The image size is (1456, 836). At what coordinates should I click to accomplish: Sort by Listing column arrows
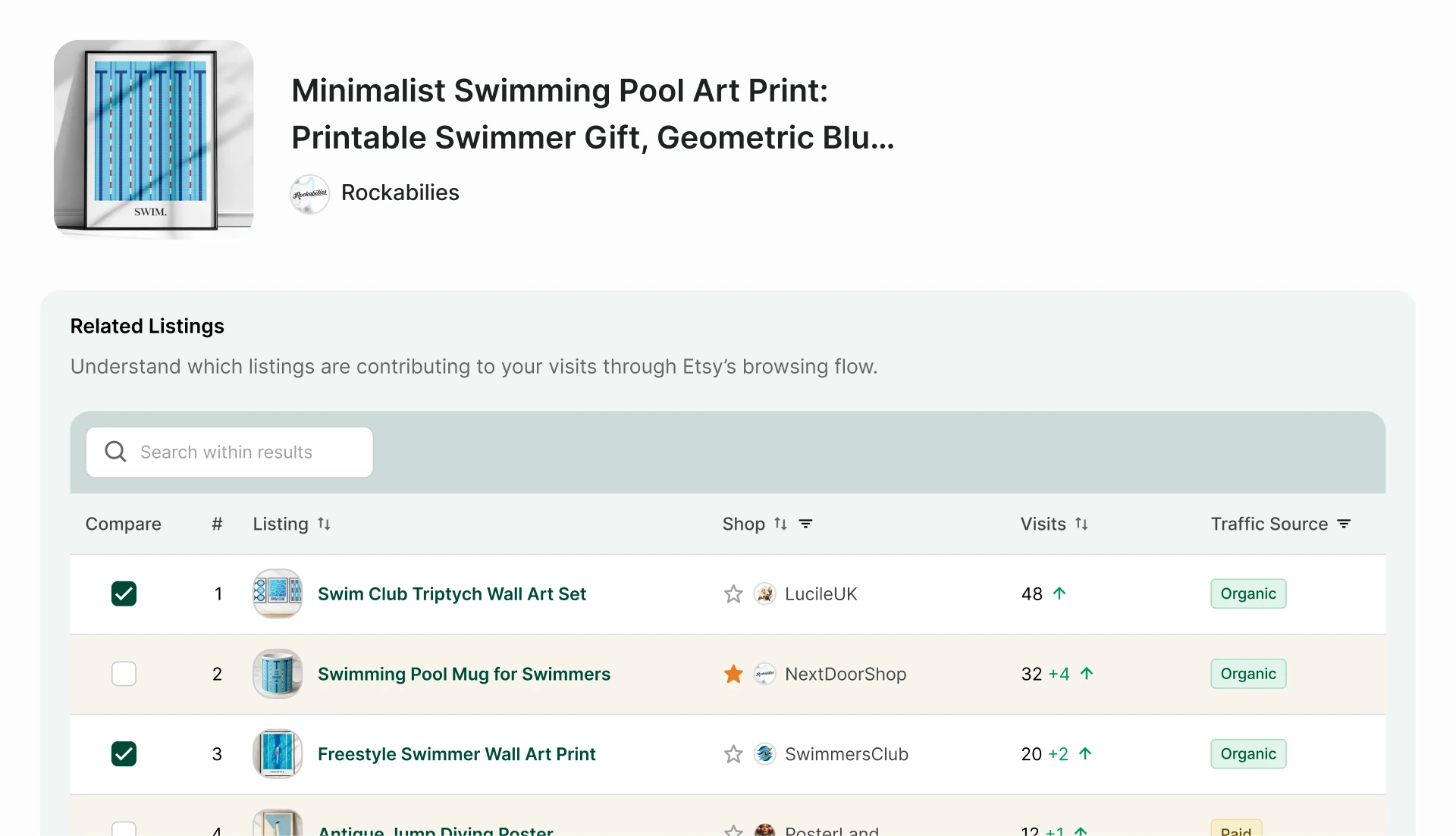(x=324, y=524)
